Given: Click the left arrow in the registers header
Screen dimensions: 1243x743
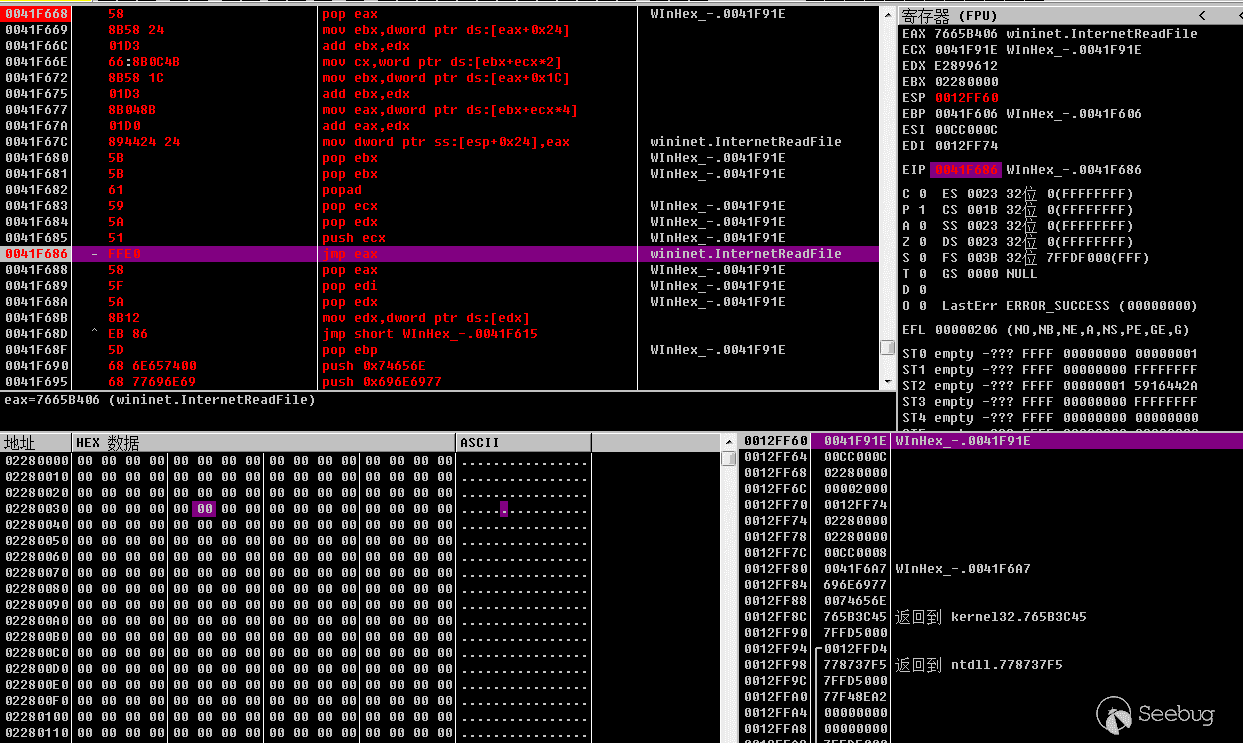Looking at the screenshot, I should click(x=1200, y=16).
